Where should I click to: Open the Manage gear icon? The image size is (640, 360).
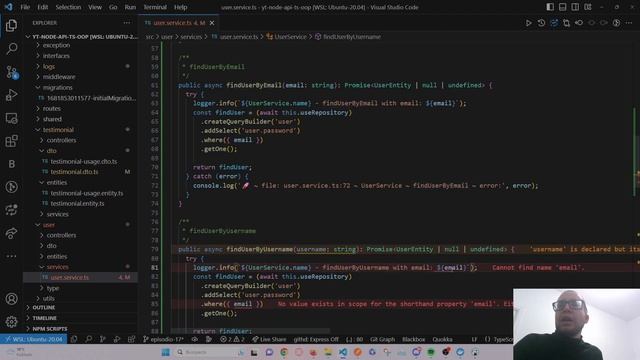11,322
